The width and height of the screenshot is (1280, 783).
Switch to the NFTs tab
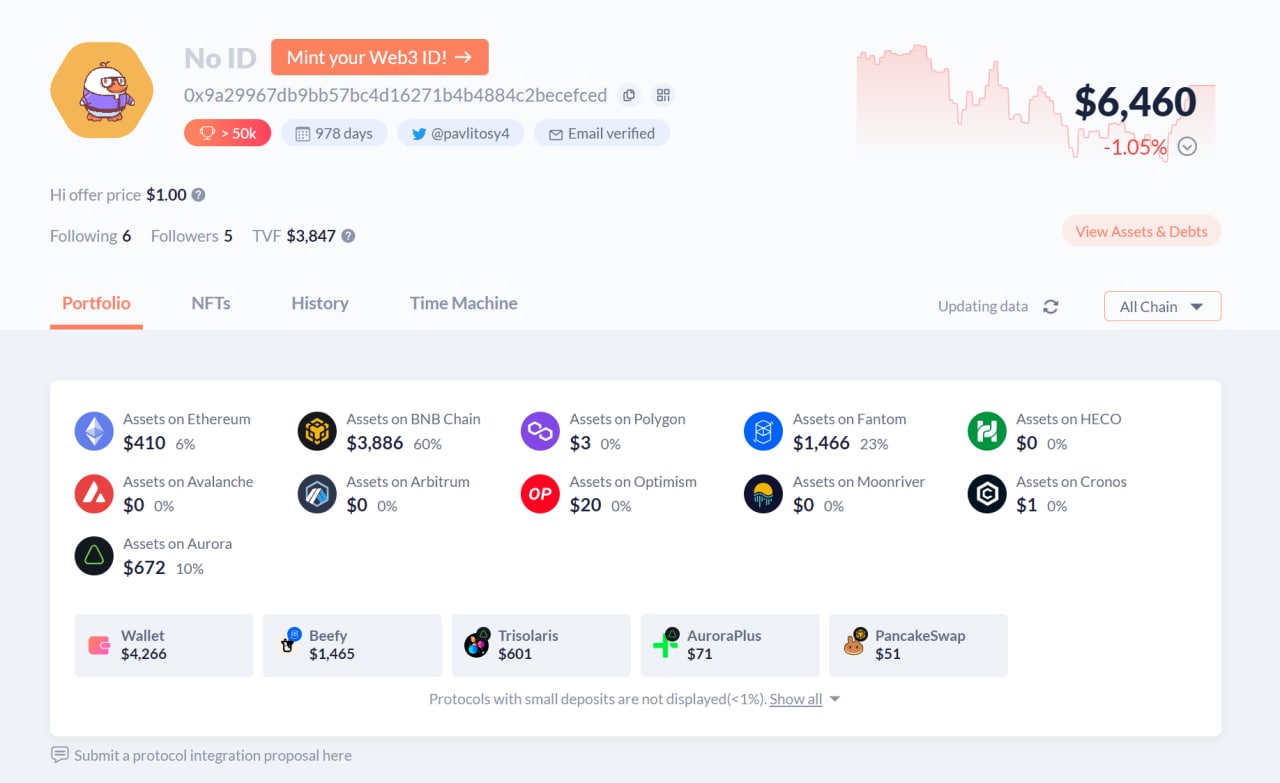pos(211,303)
